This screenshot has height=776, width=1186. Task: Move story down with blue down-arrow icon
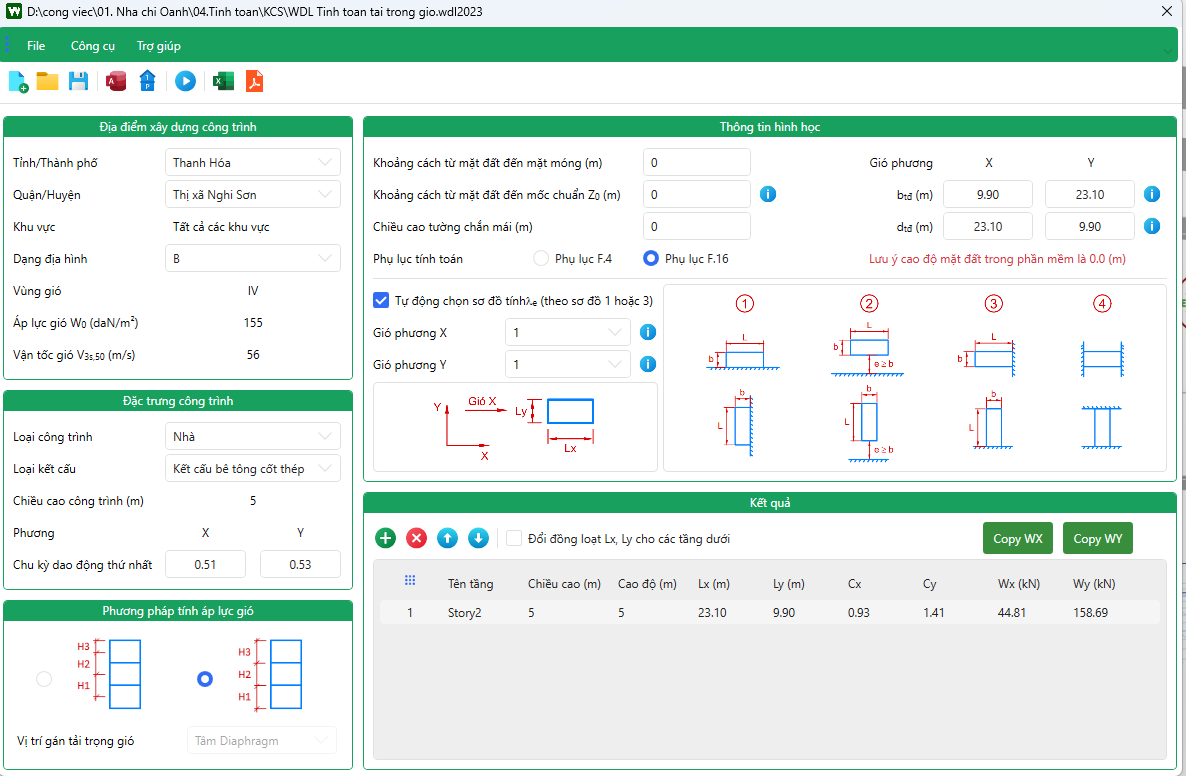pyautogui.click(x=479, y=538)
